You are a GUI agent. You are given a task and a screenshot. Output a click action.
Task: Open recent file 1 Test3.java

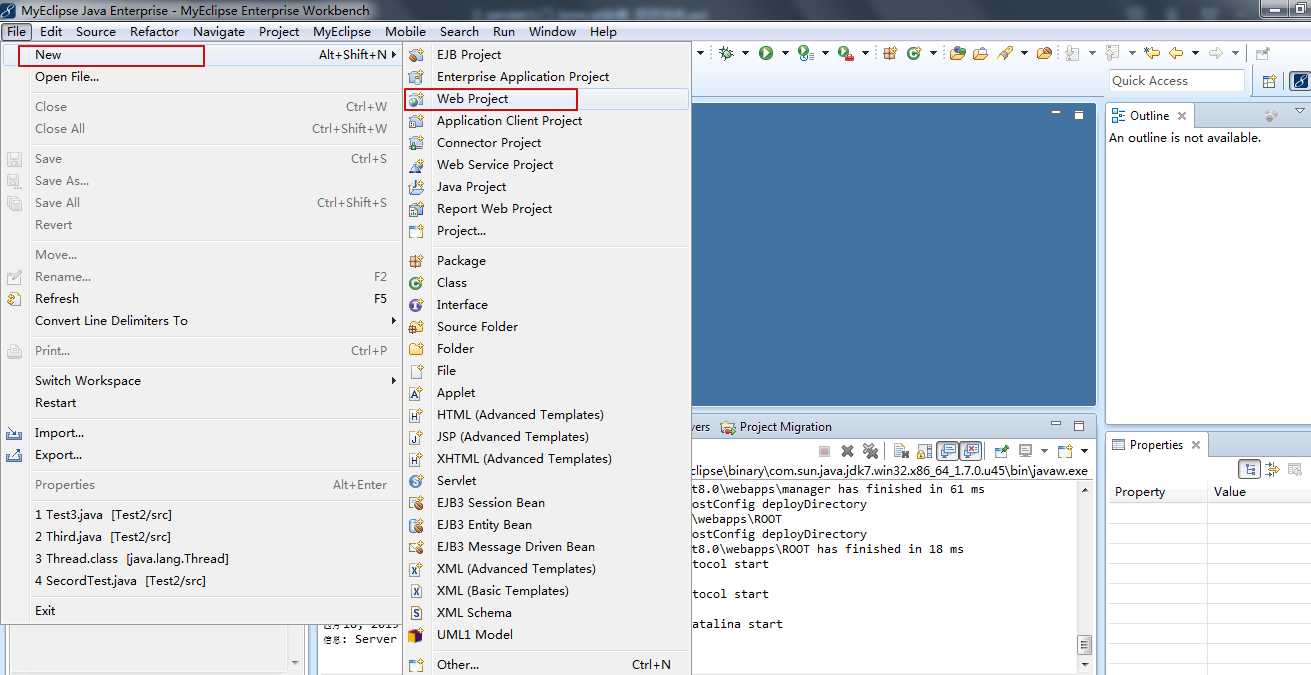coord(200,515)
